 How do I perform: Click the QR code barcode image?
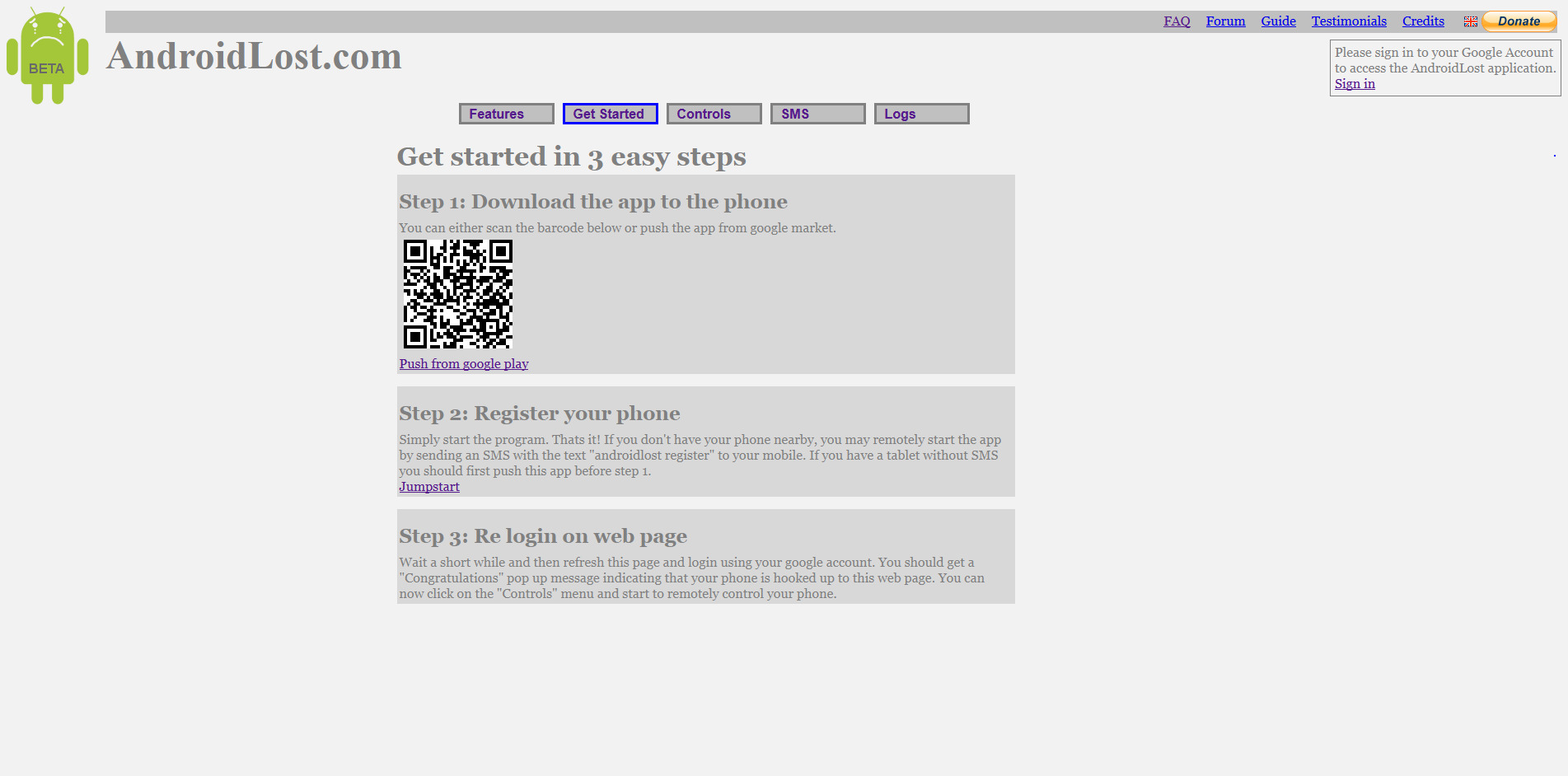457,294
